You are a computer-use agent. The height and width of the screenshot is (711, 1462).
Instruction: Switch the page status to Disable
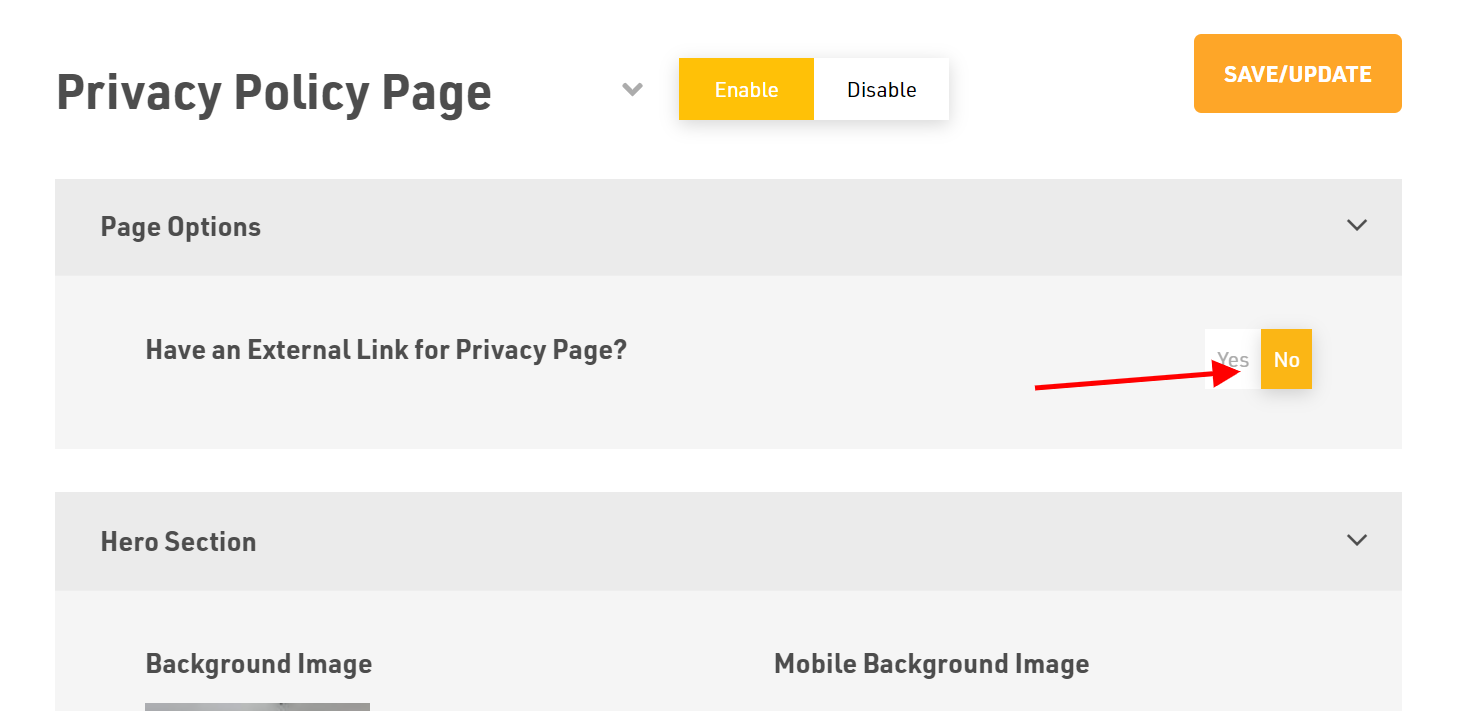point(881,89)
